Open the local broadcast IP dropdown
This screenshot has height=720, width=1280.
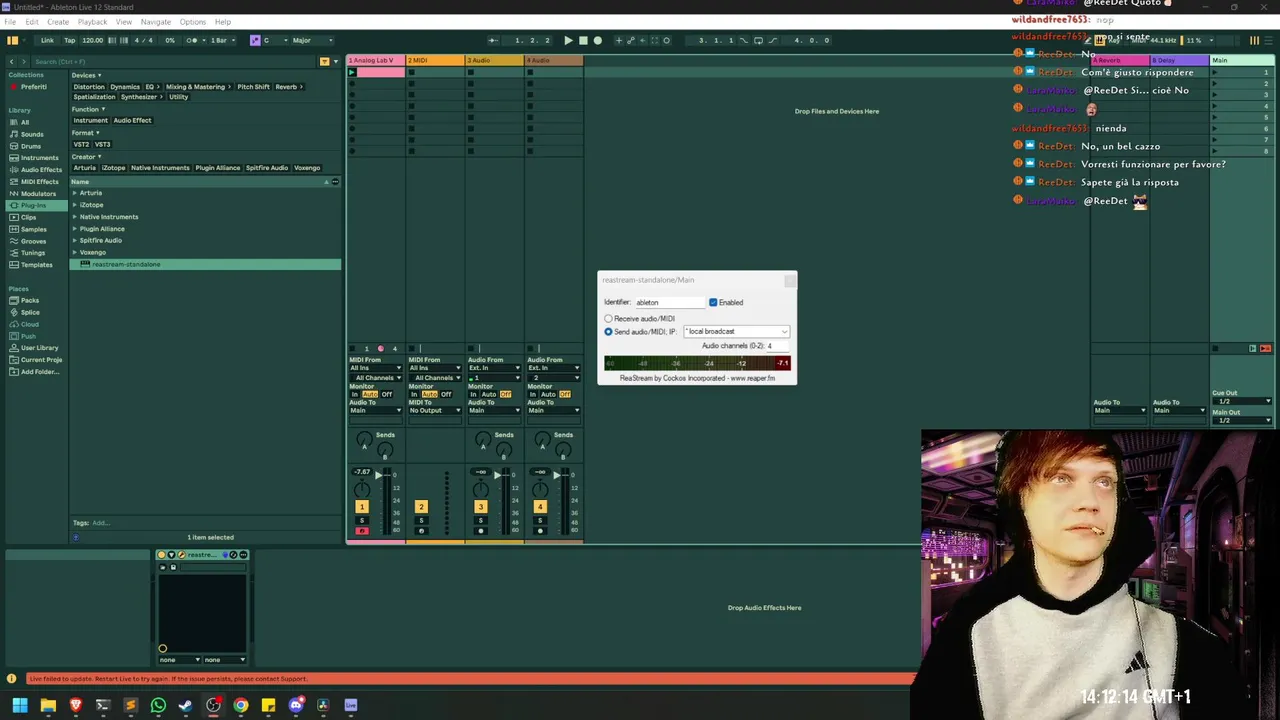pyautogui.click(x=736, y=331)
